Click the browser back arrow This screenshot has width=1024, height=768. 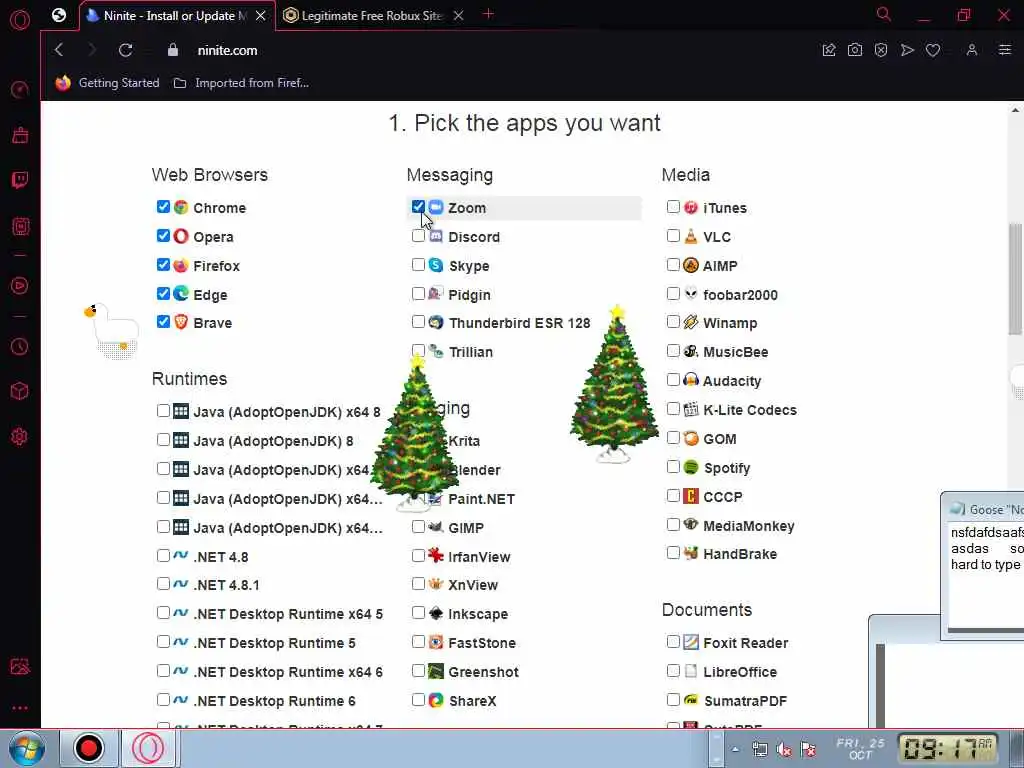pos(59,50)
